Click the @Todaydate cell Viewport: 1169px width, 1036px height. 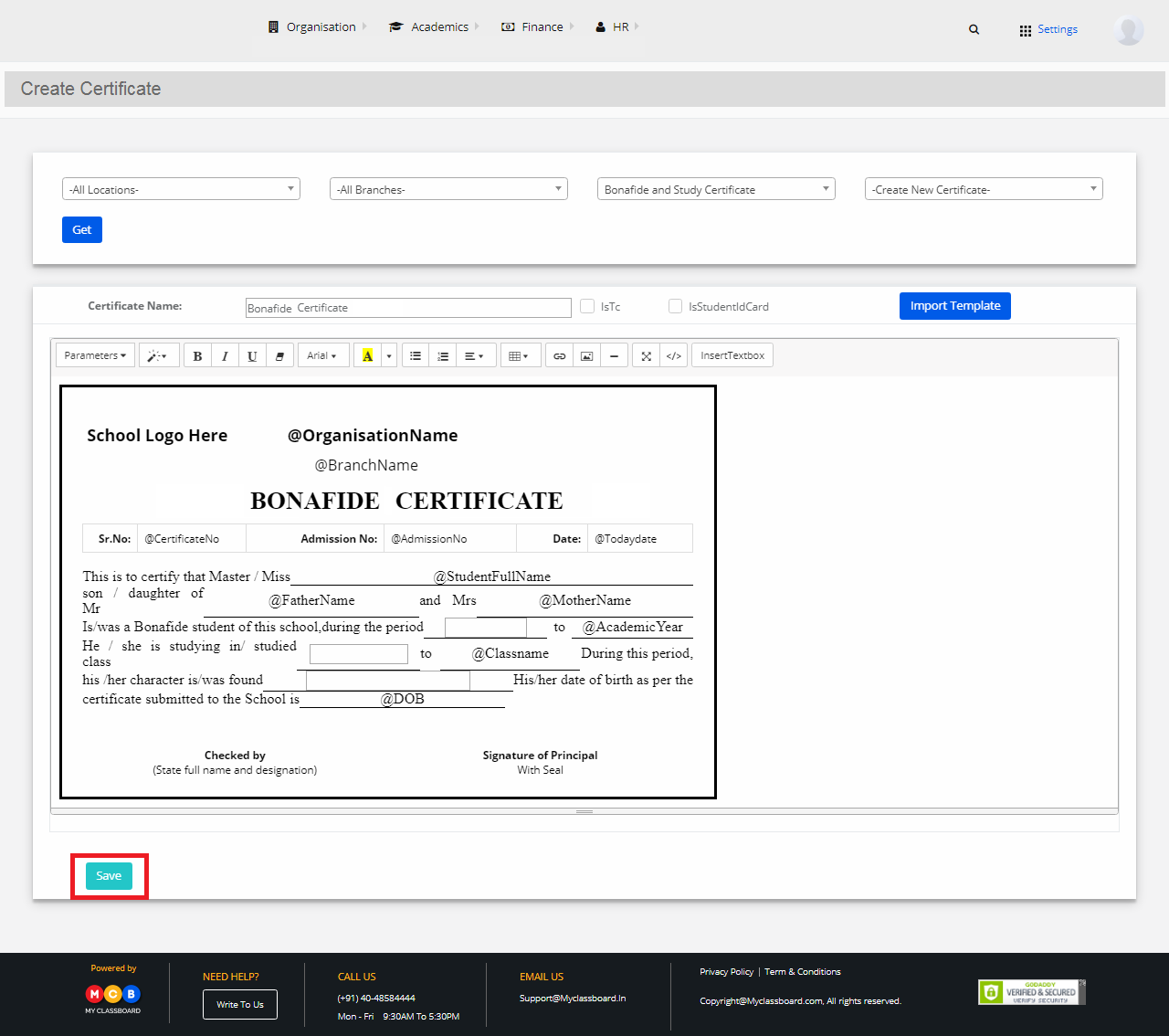[640, 539]
